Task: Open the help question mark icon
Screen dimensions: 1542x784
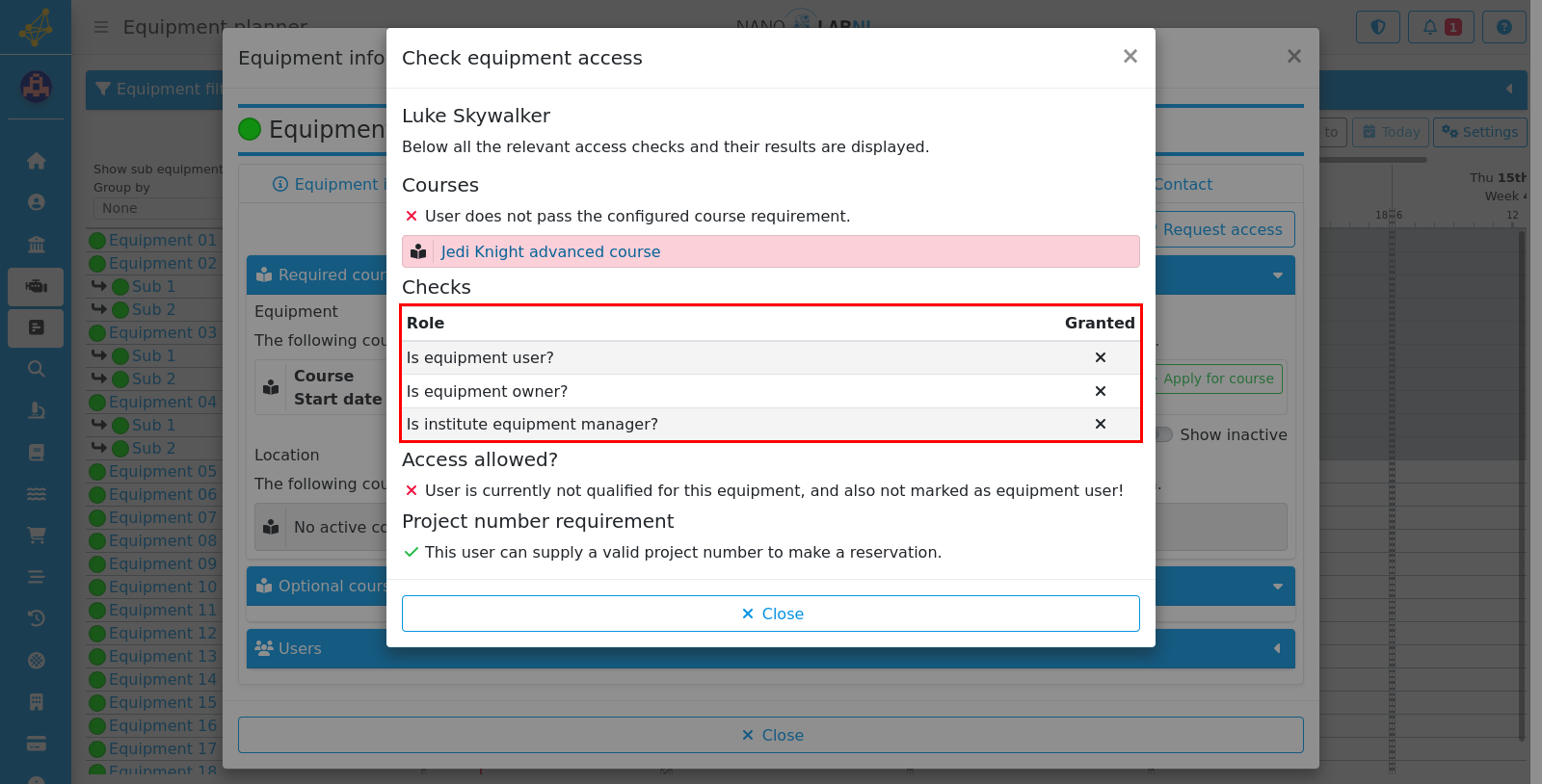Action: (1504, 27)
